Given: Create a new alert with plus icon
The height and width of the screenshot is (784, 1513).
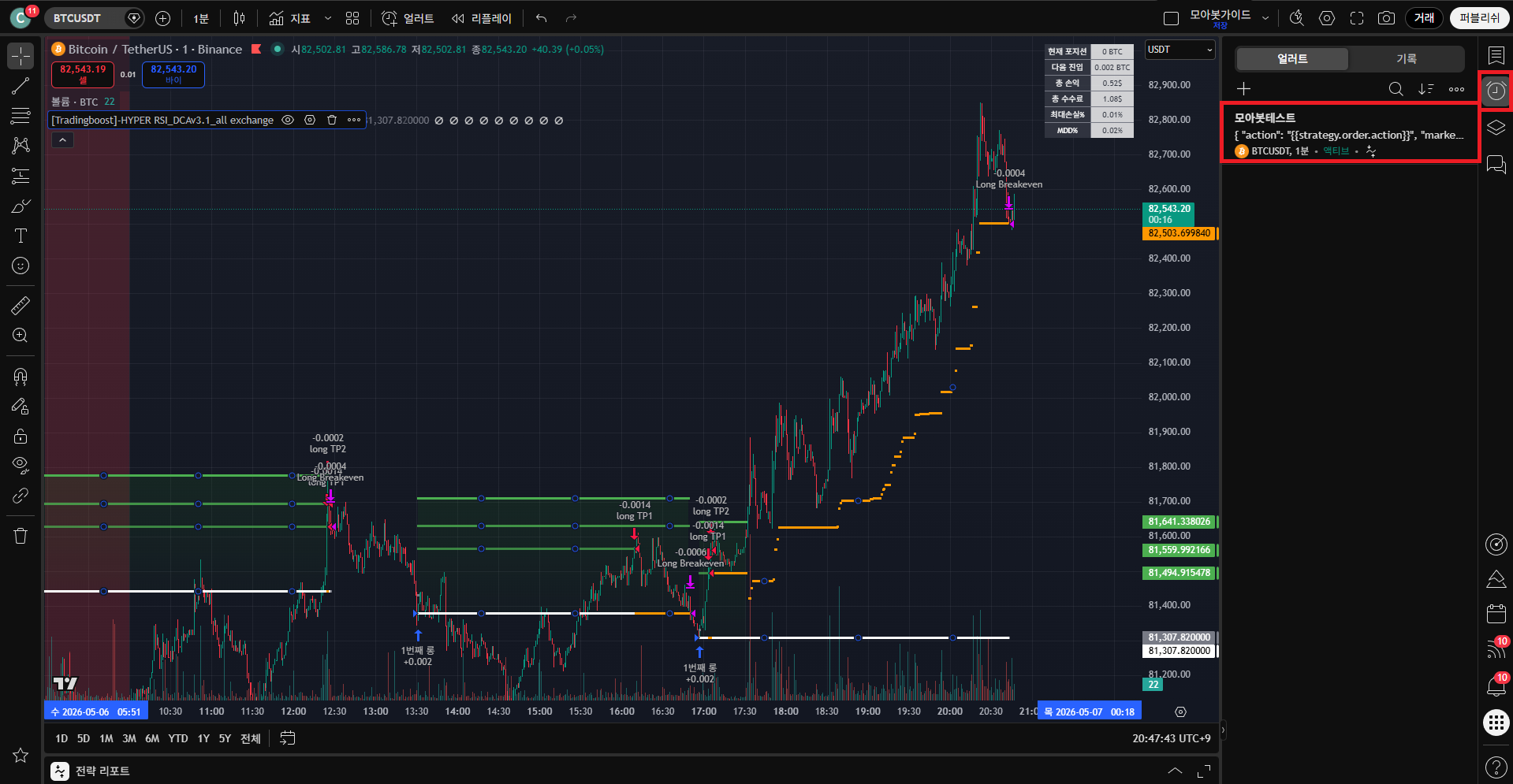Looking at the screenshot, I should point(1244,89).
